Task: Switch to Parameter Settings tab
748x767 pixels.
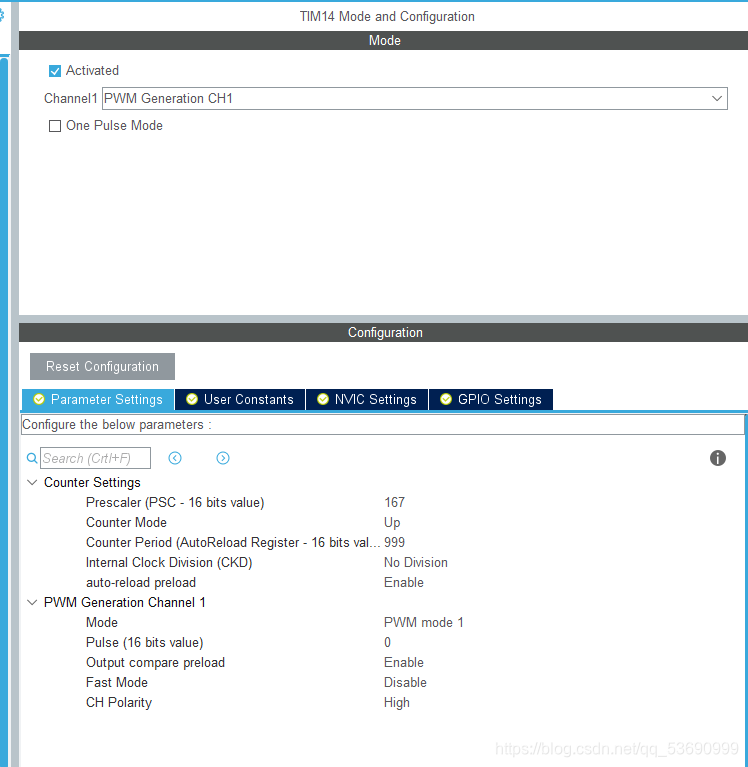Action: [x=98, y=399]
